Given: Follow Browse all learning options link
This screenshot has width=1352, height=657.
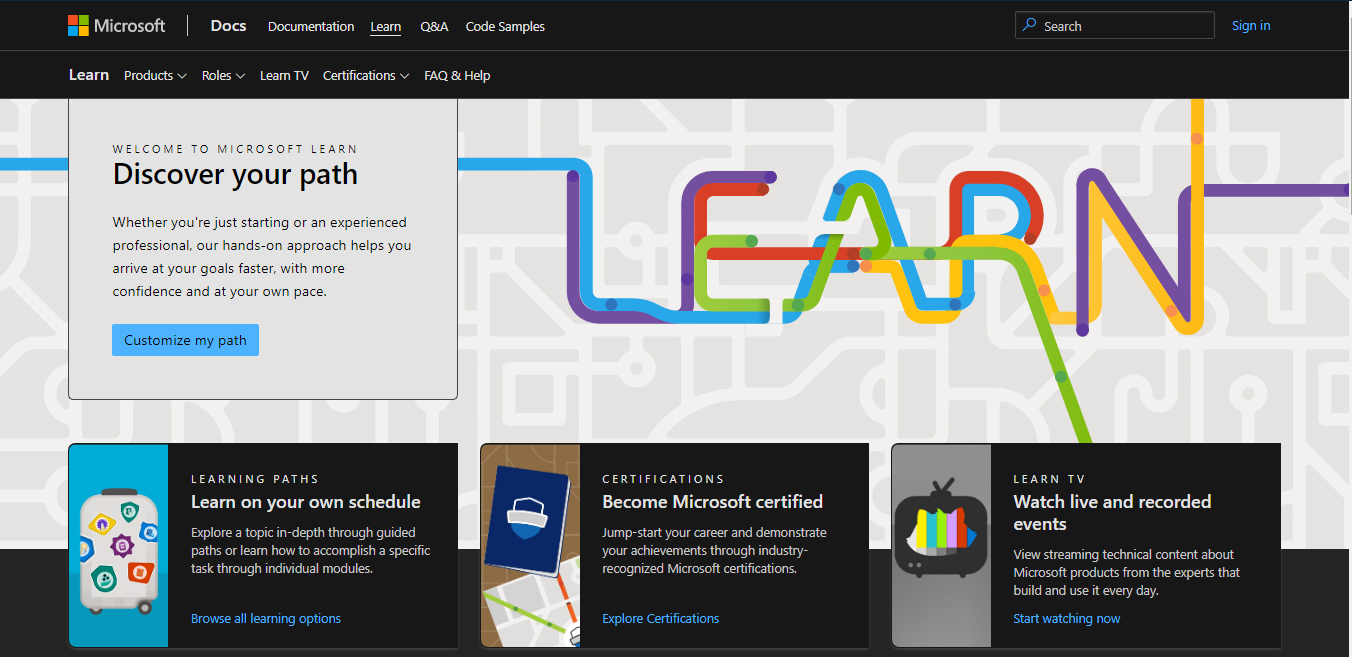Looking at the screenshot, I should click(266, 619).
